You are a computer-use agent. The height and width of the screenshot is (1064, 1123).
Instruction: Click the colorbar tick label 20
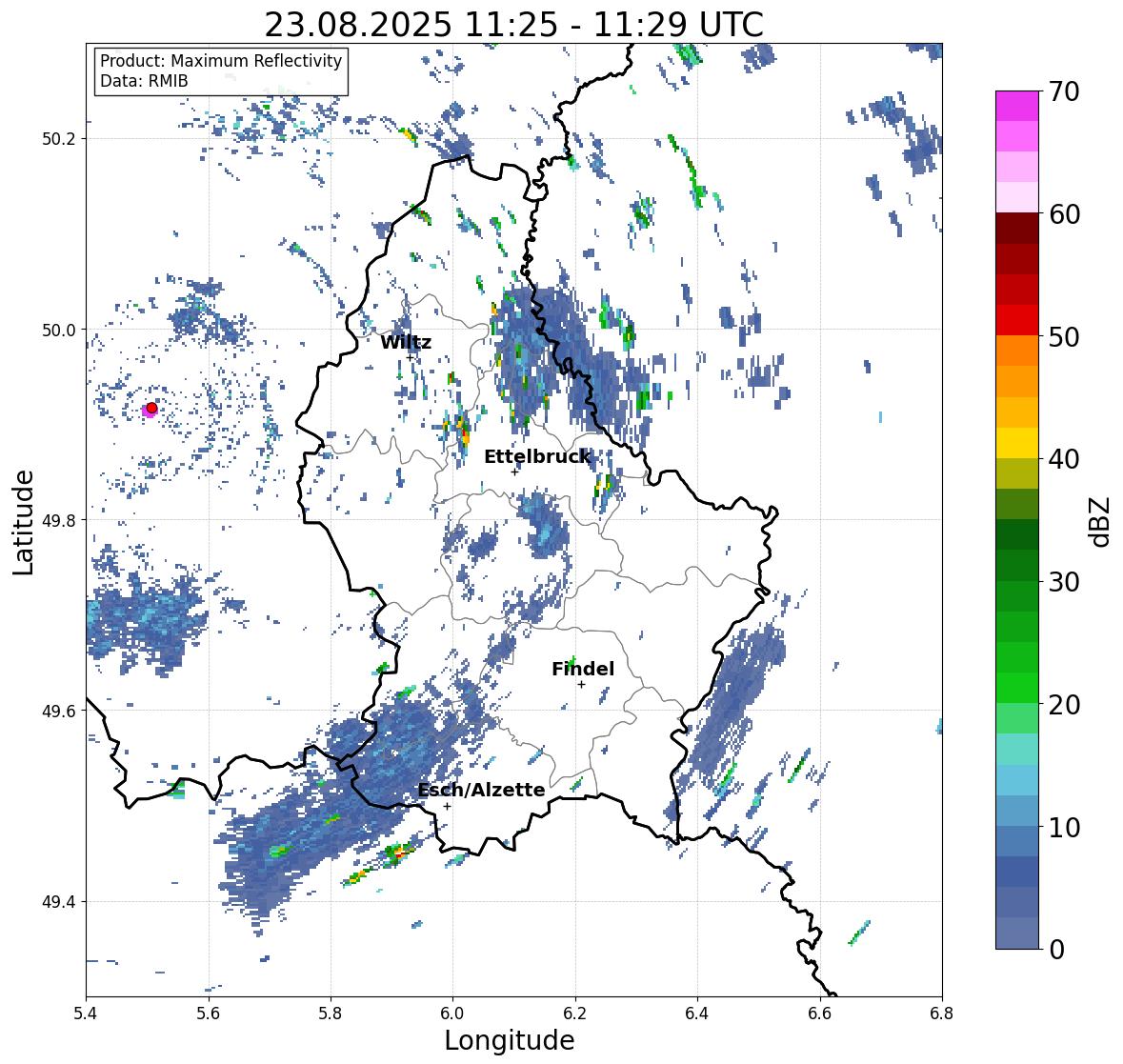pos(1064,705)
